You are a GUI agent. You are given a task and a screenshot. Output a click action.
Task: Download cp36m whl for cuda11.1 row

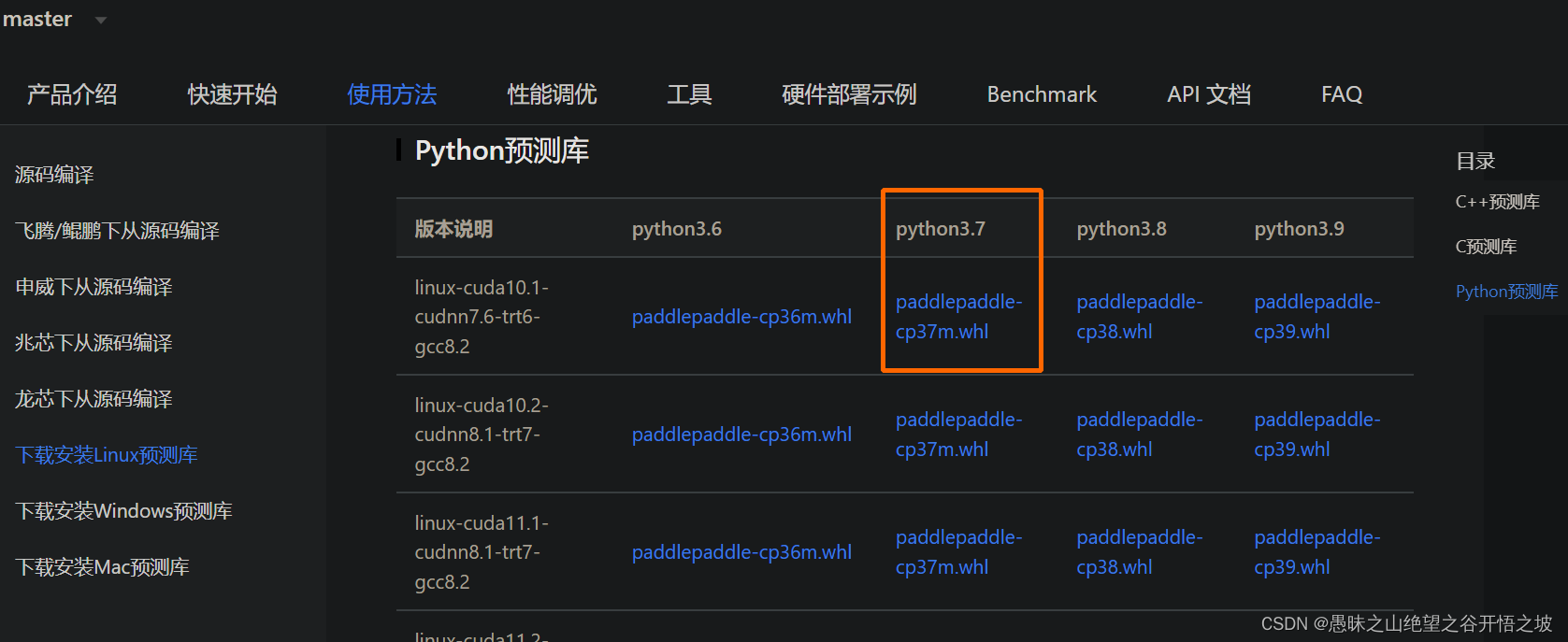pos(741,552)
